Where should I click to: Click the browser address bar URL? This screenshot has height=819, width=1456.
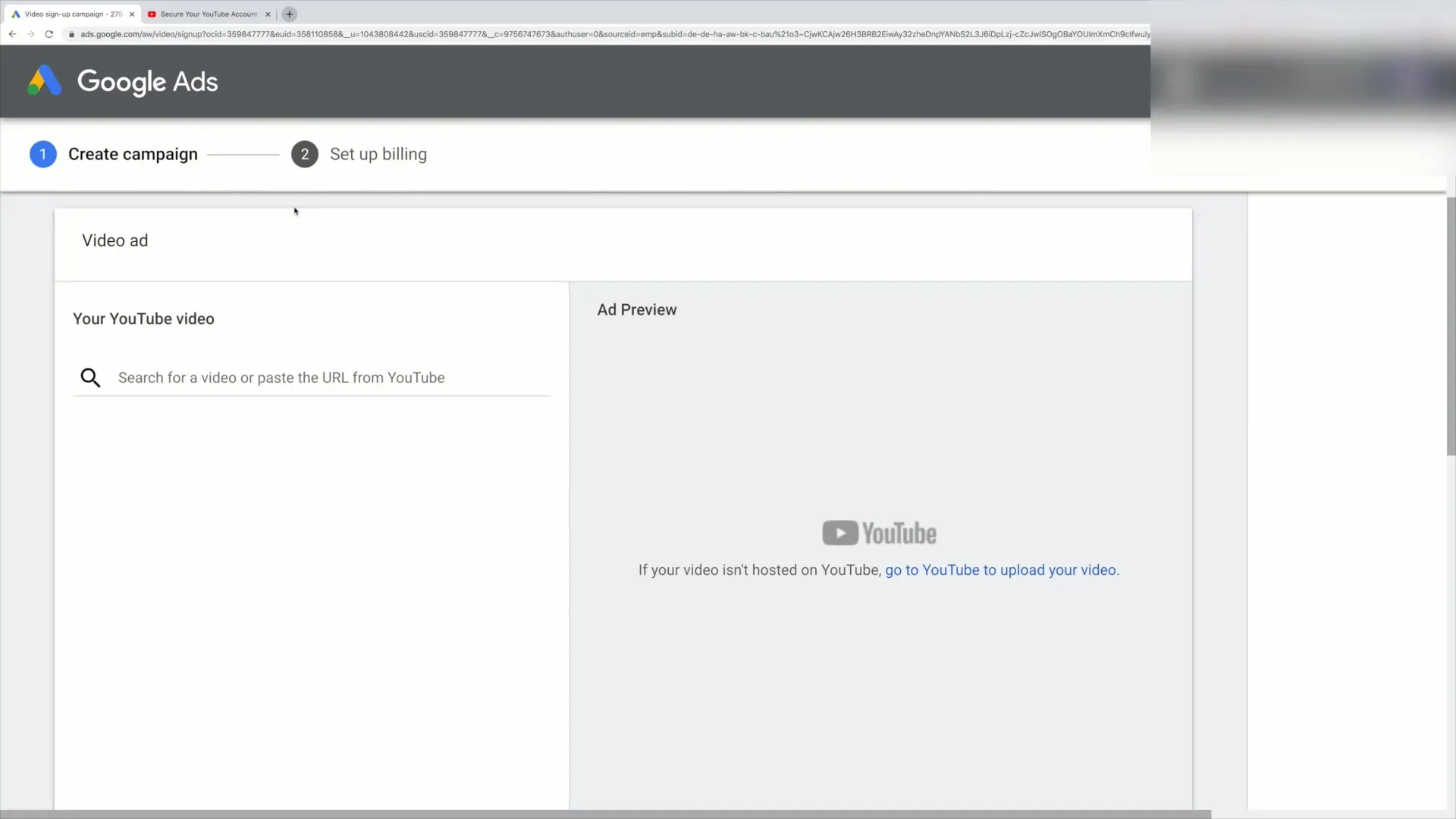coord(614,34)
